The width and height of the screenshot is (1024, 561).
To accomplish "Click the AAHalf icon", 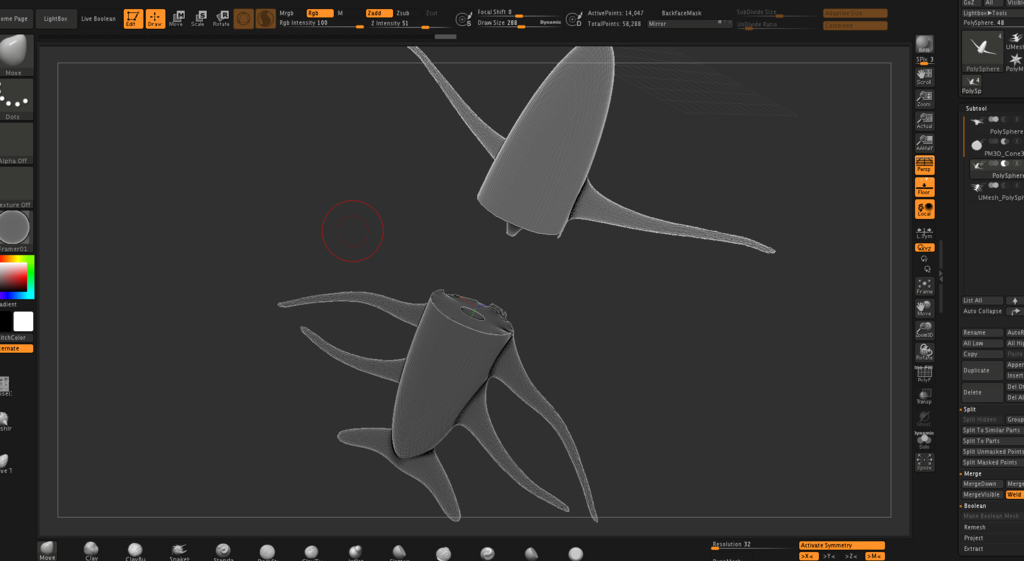I will 924,142.
